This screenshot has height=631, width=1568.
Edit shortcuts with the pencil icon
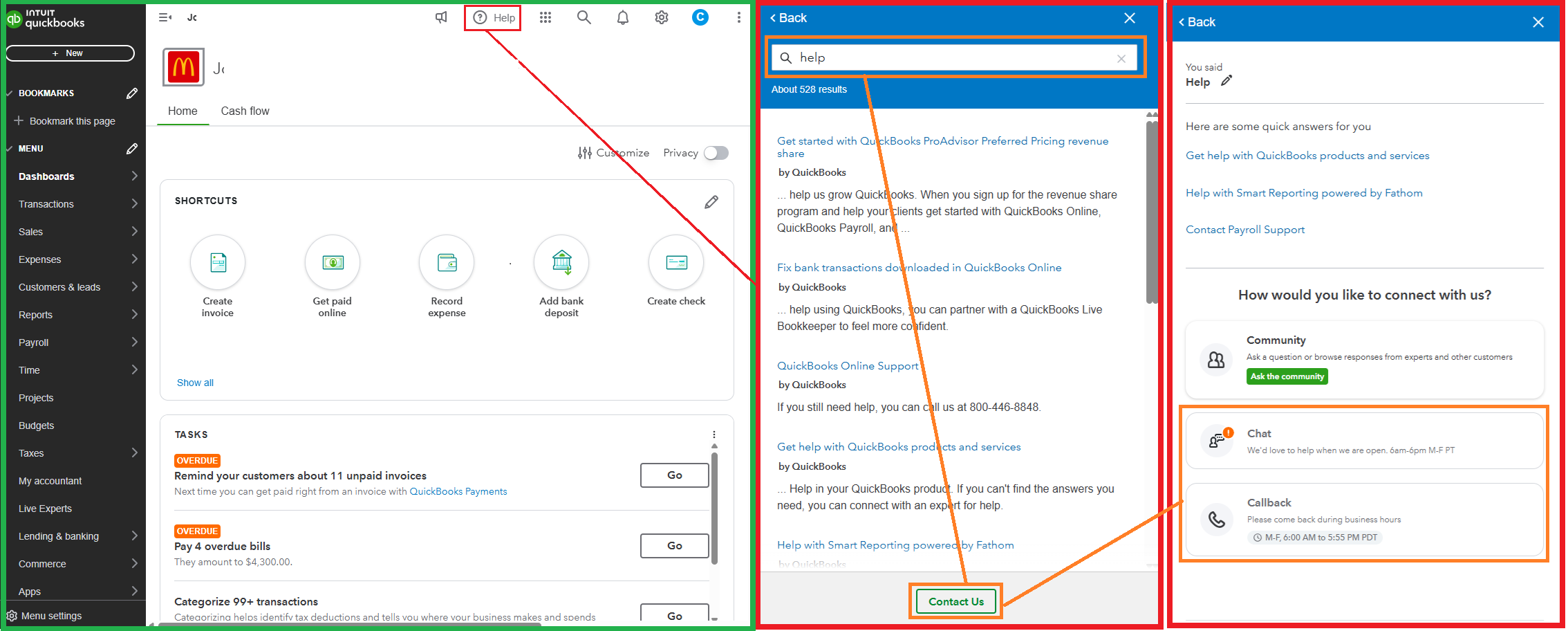tap(711, 202)
